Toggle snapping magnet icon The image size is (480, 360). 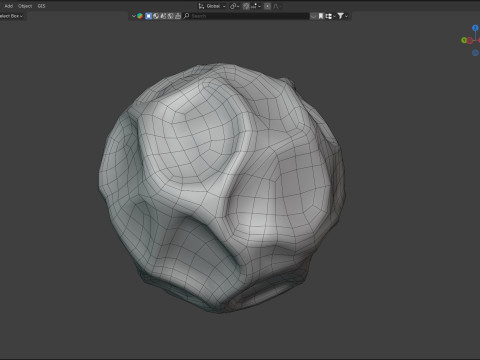click(246, 6)
